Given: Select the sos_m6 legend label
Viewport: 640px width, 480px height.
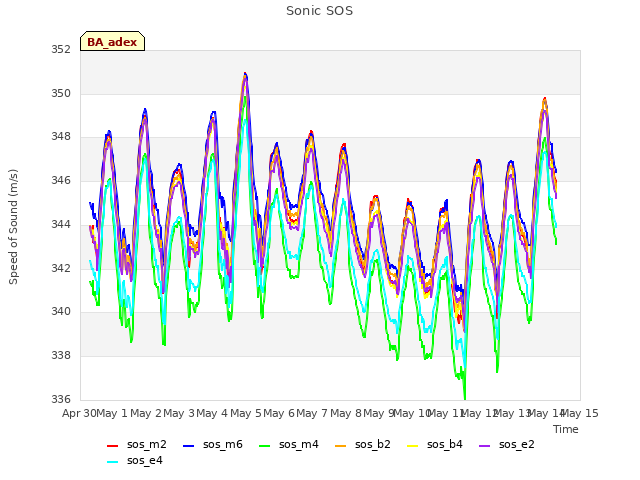Looking at the screenshot, I should (x=222, y=444).
